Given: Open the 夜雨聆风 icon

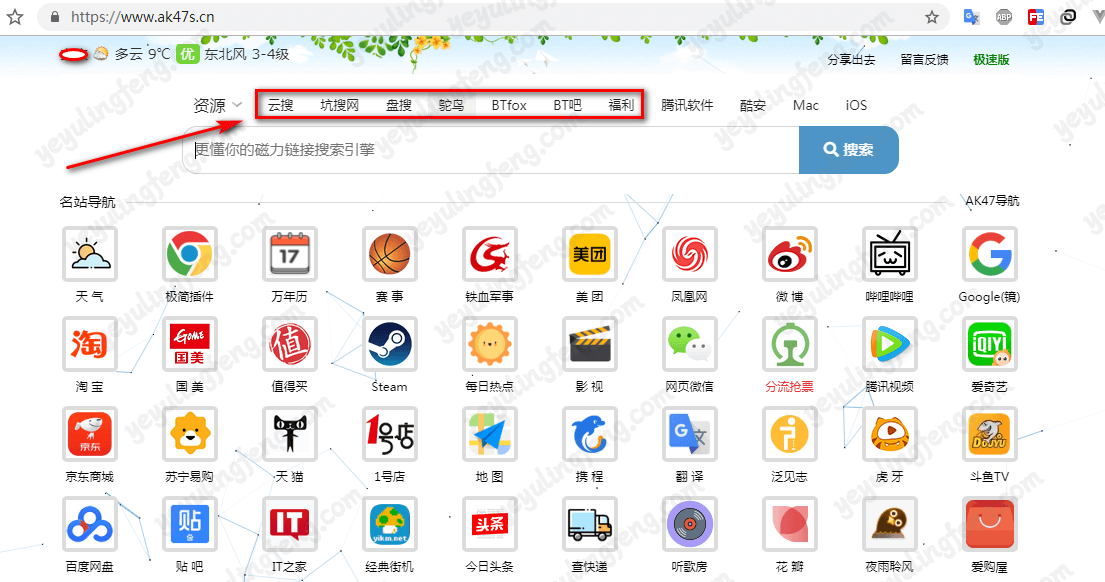Looking at the screenshot, I should tap(889, 524).
